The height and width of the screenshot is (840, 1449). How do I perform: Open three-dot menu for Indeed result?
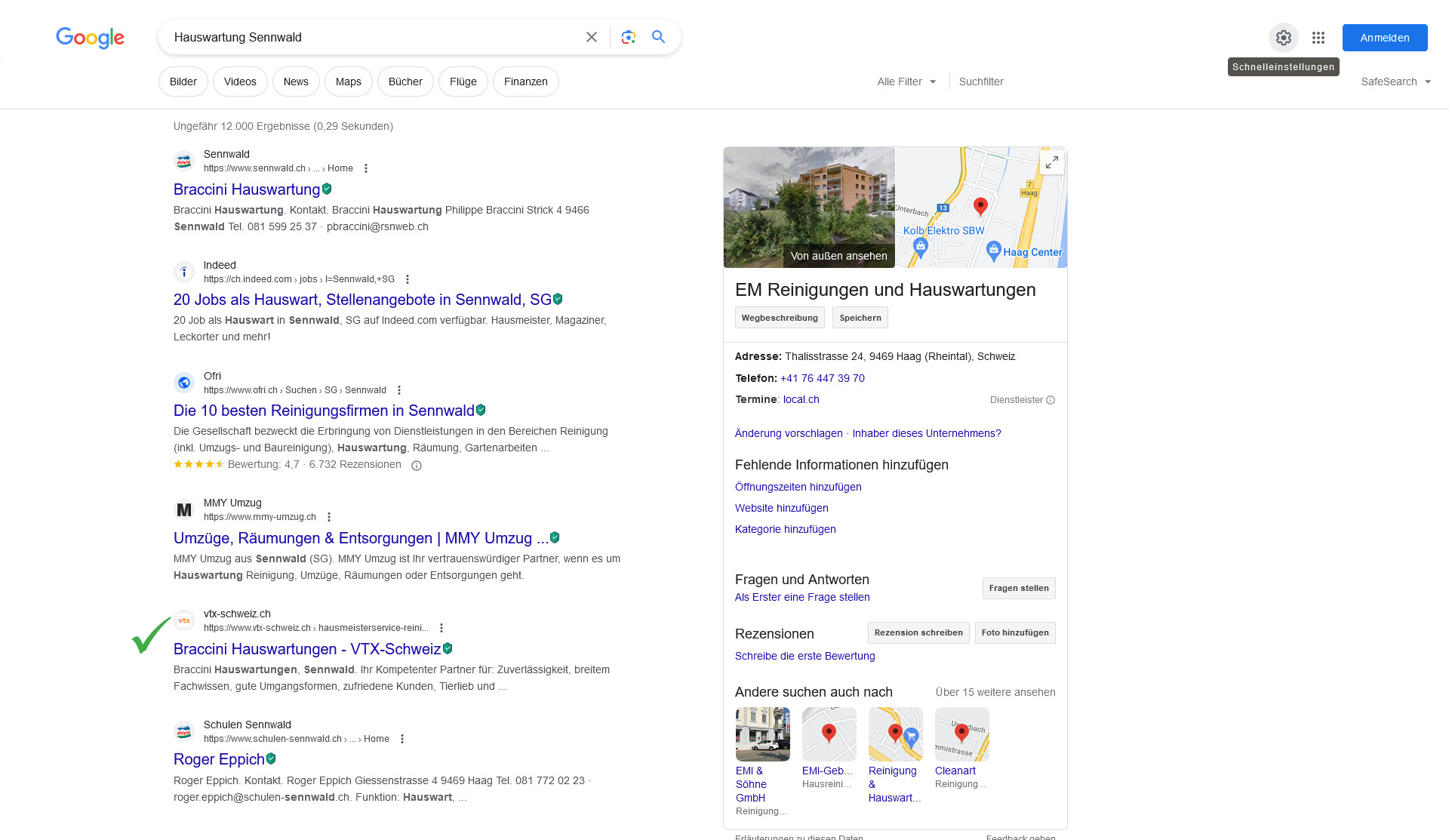(x=408, y=279)
